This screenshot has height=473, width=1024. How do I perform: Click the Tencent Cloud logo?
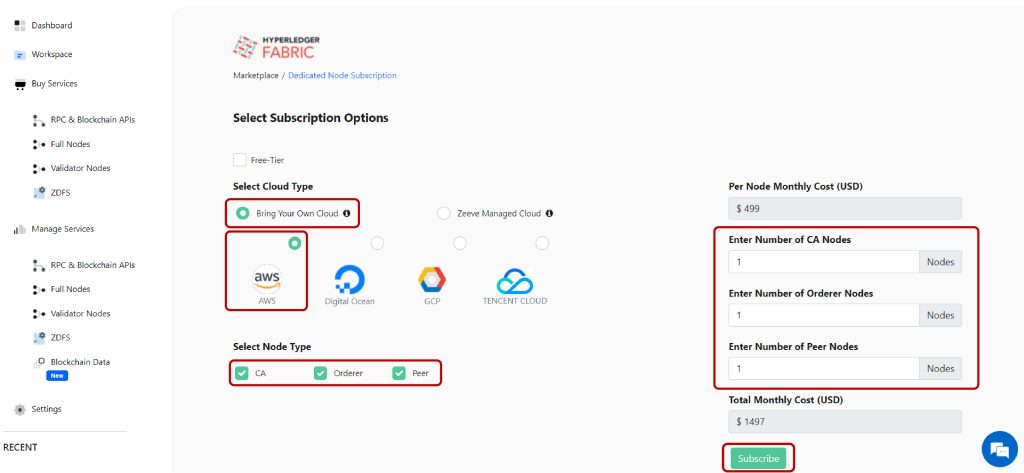coord(515,281)
